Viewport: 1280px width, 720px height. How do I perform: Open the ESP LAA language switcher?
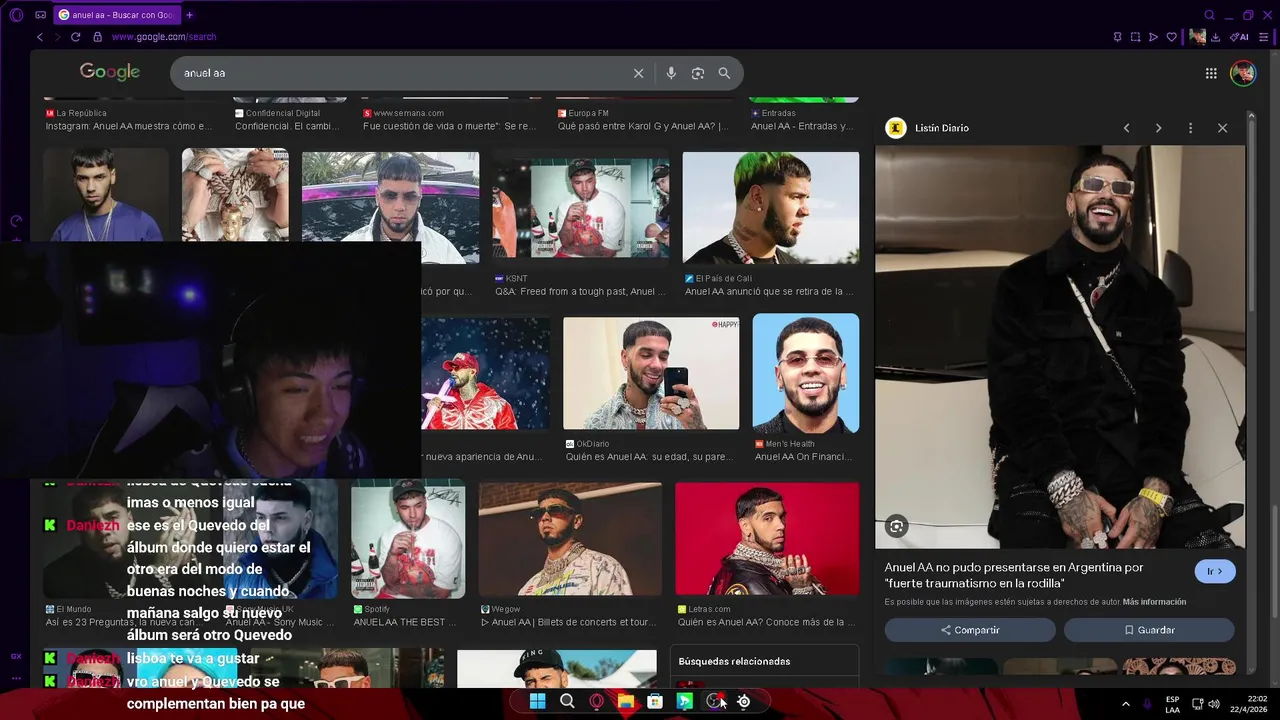tap(1173, 704)
